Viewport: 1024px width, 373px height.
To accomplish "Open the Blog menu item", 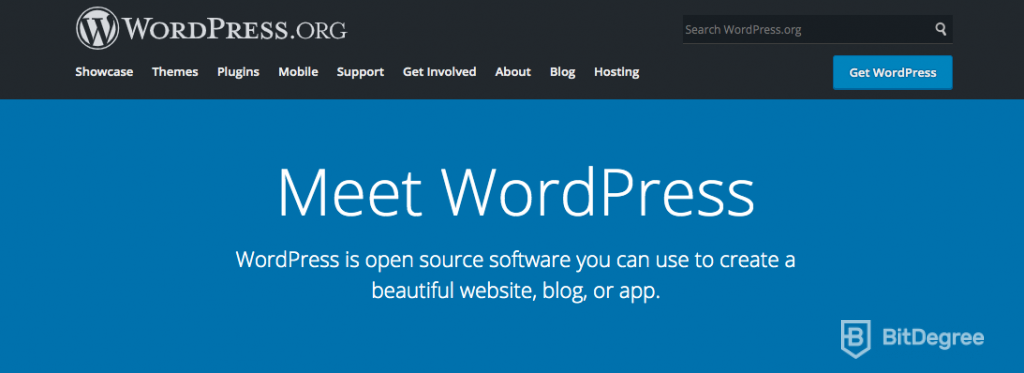I will [562, 72].
